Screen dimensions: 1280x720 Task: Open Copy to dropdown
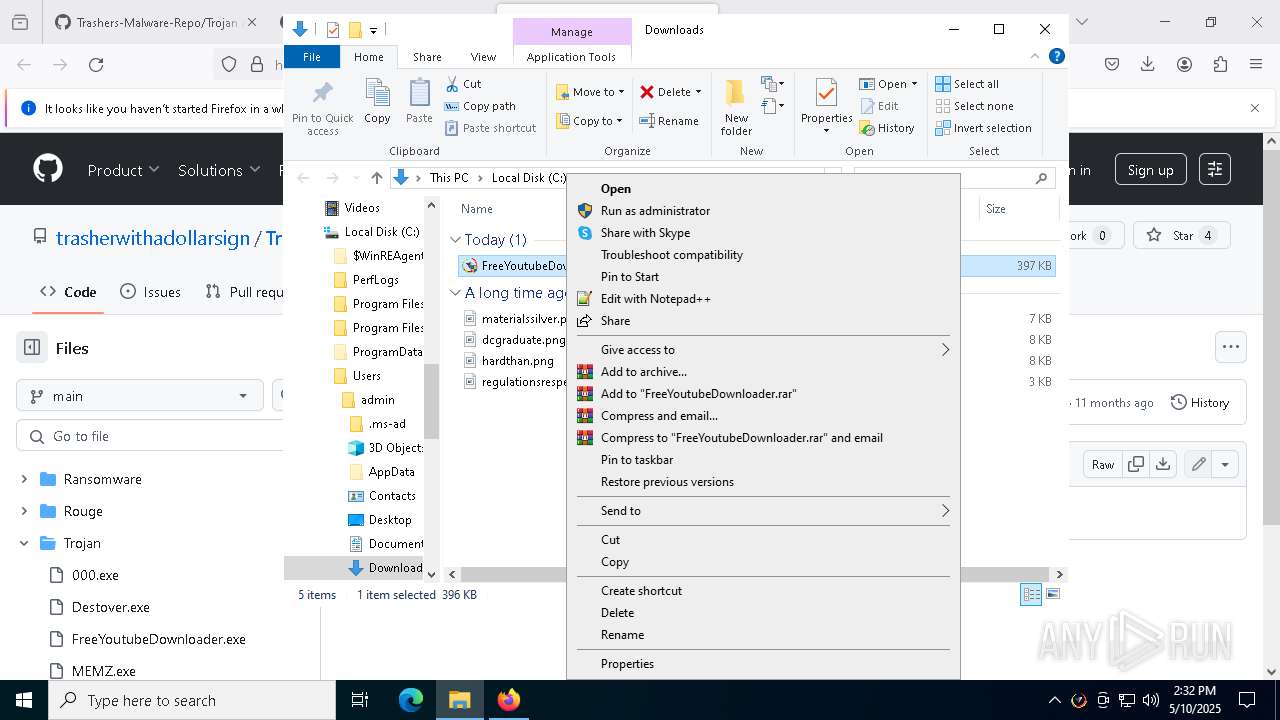click(590, 121)
